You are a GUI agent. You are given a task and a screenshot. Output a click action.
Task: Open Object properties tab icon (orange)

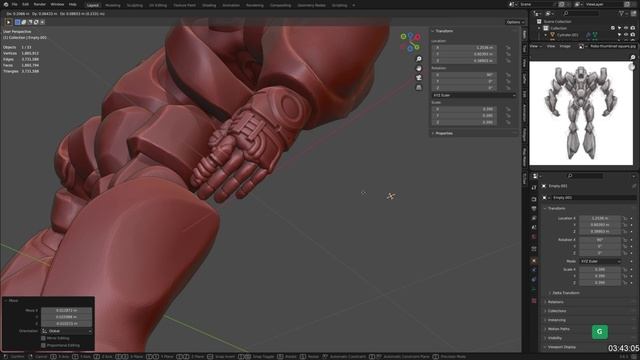point(534,260)
